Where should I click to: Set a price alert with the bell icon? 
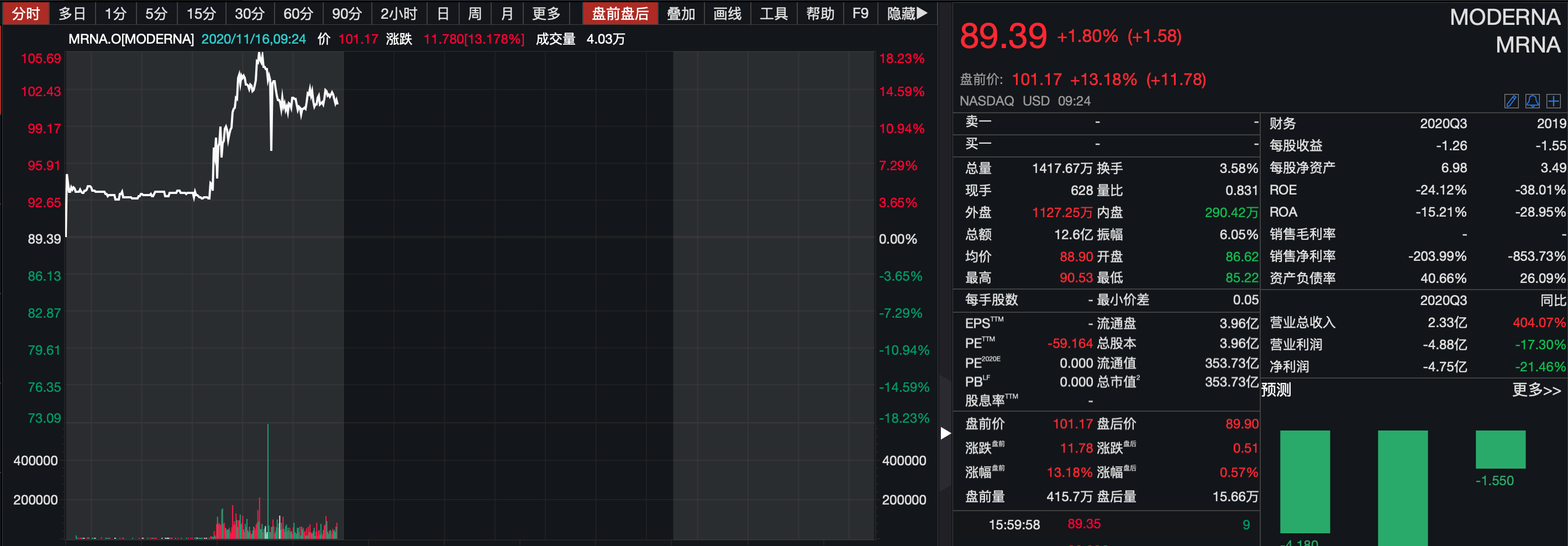1533,101
